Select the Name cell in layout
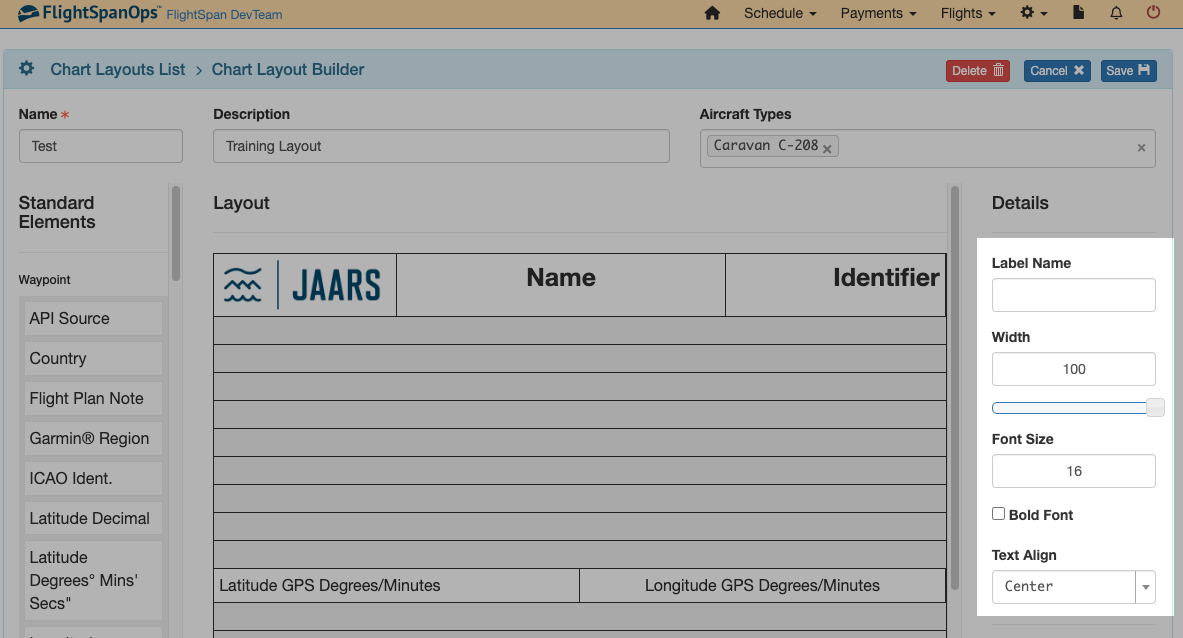 (561, 285)
